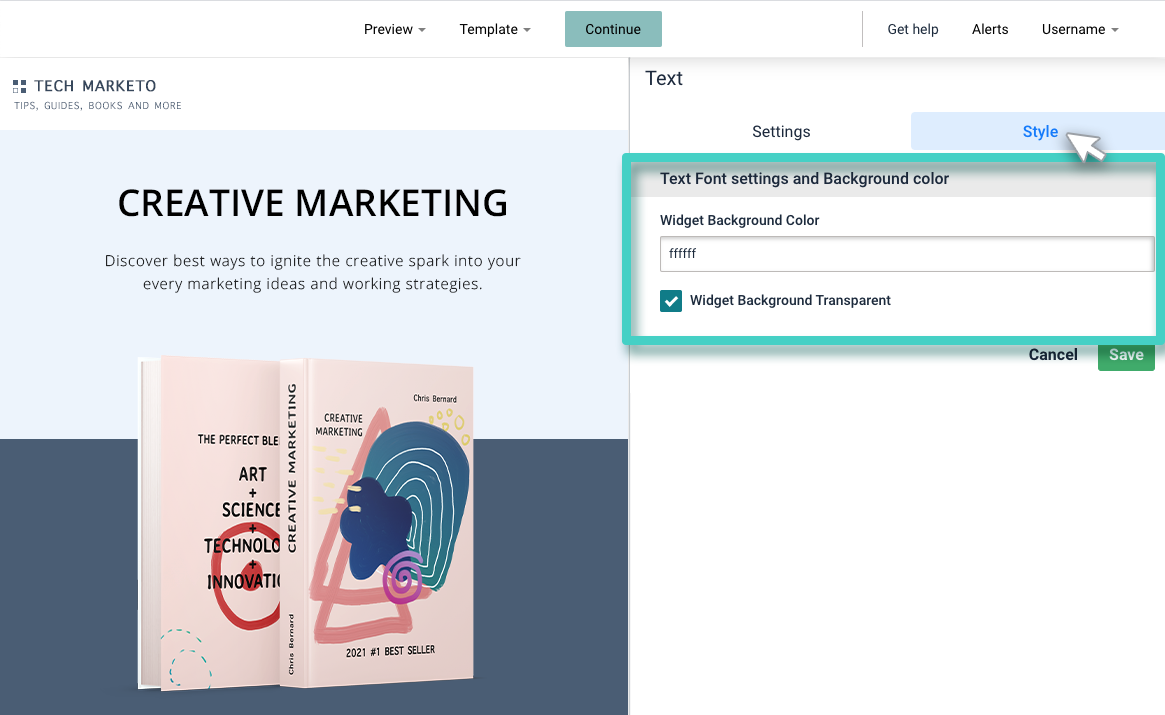Open the Template dropdown menu

pos(495,29)
